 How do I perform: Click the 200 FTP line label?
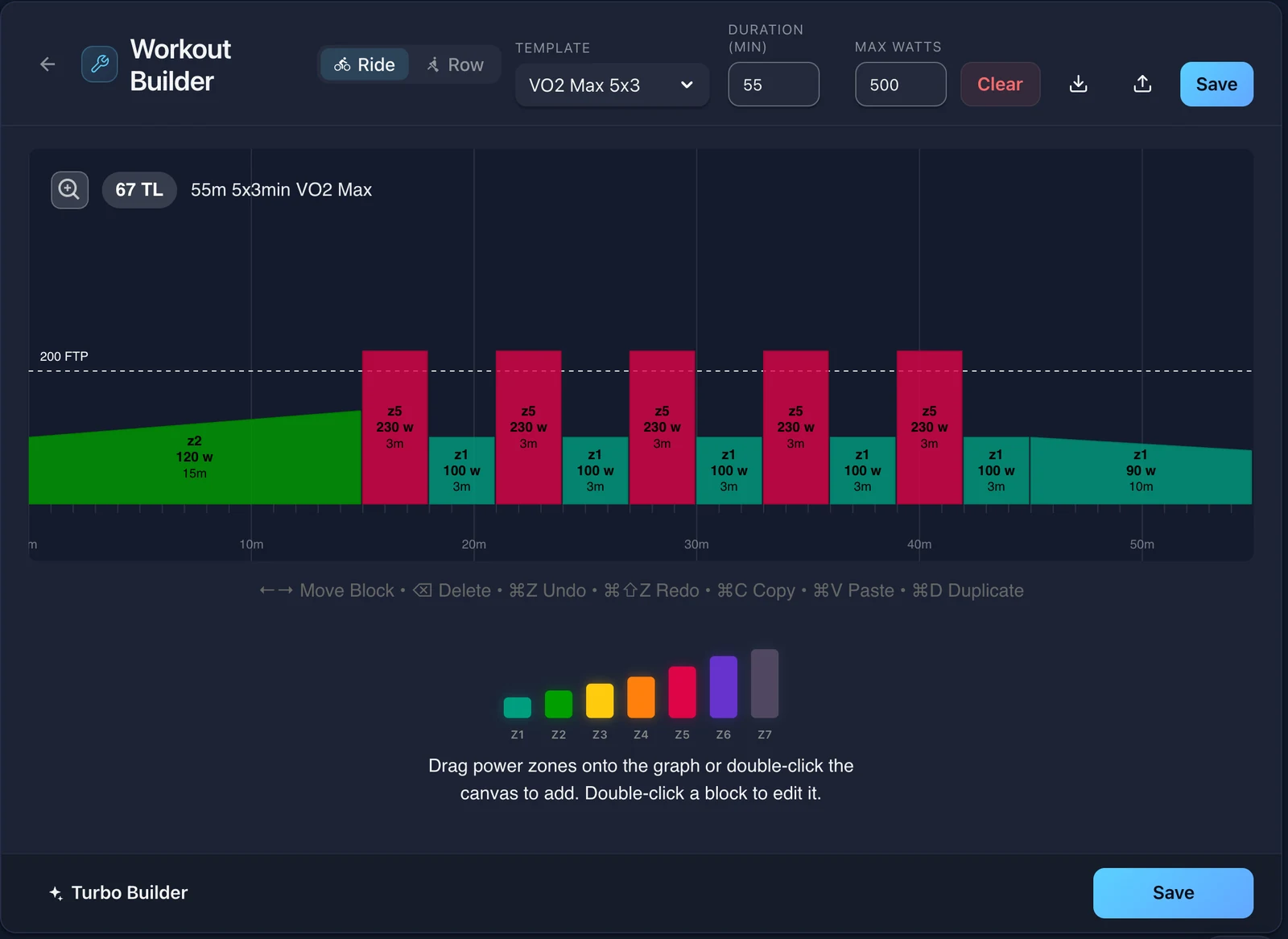64,356
